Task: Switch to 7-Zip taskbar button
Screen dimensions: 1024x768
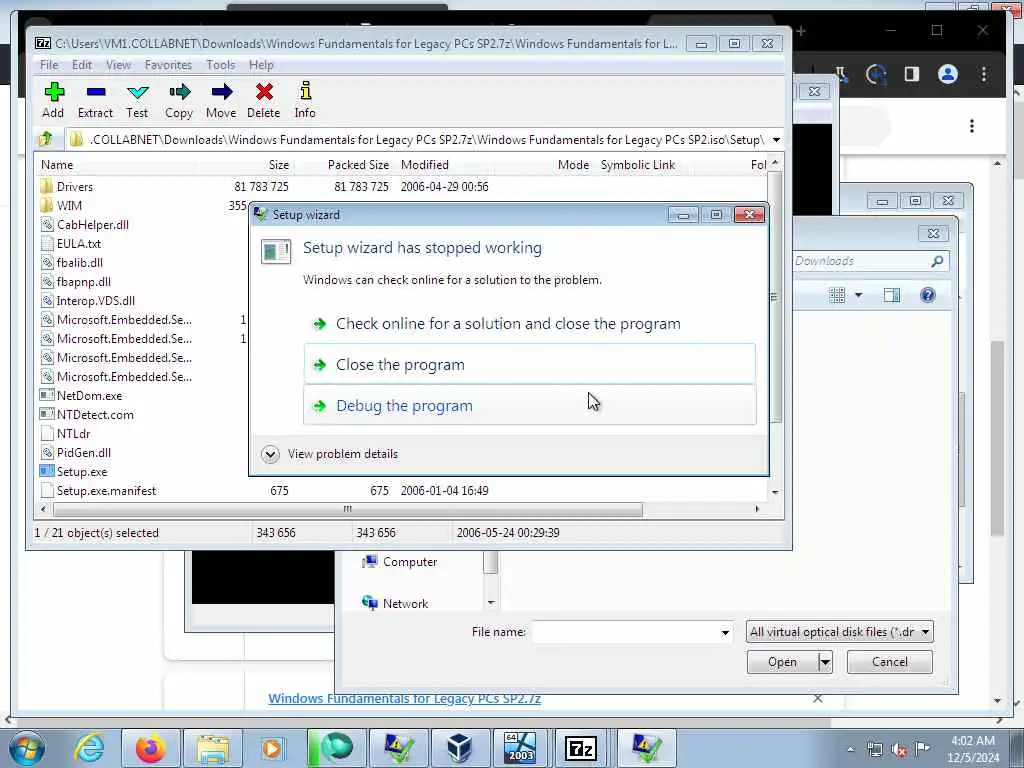Action: point(581,748)
